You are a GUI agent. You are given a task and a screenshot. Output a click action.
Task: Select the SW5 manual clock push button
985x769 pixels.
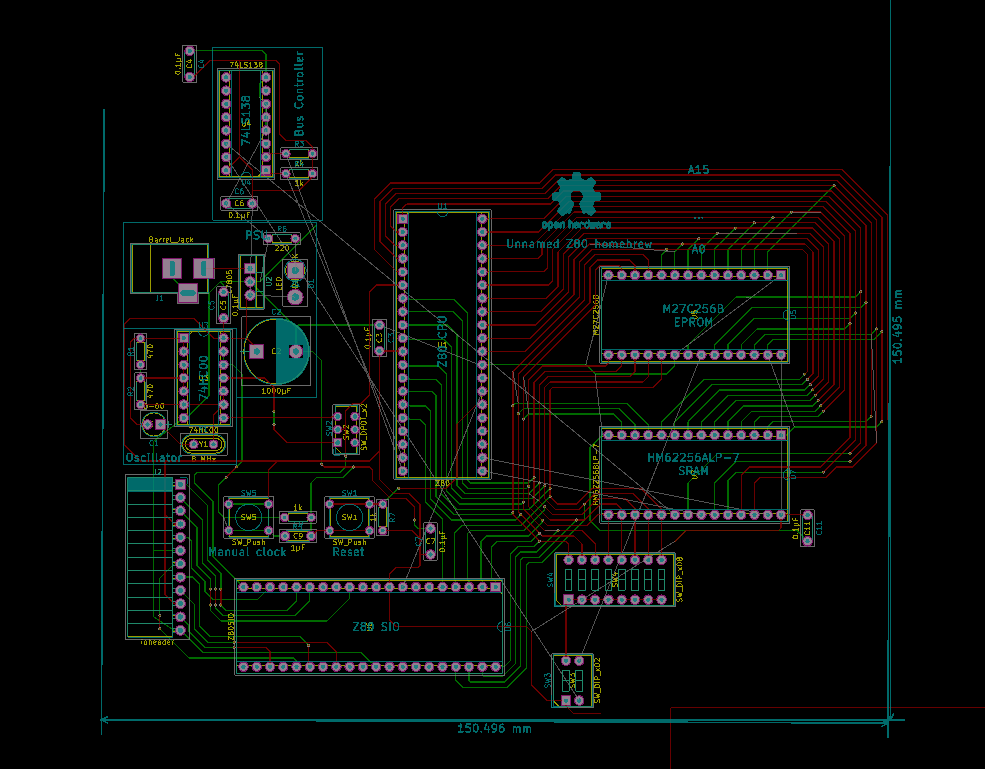coord(249,517)
